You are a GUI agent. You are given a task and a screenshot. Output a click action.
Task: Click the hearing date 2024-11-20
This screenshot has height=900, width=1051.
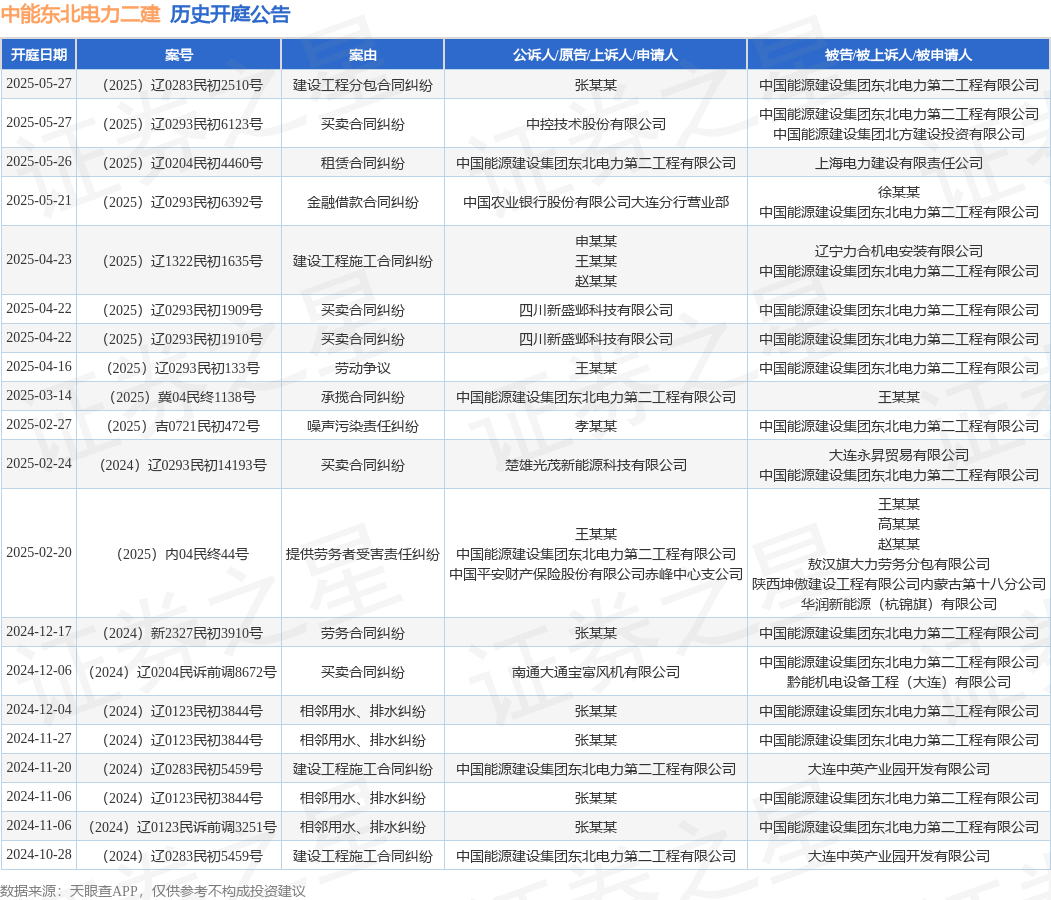click(x=39, y=767)
